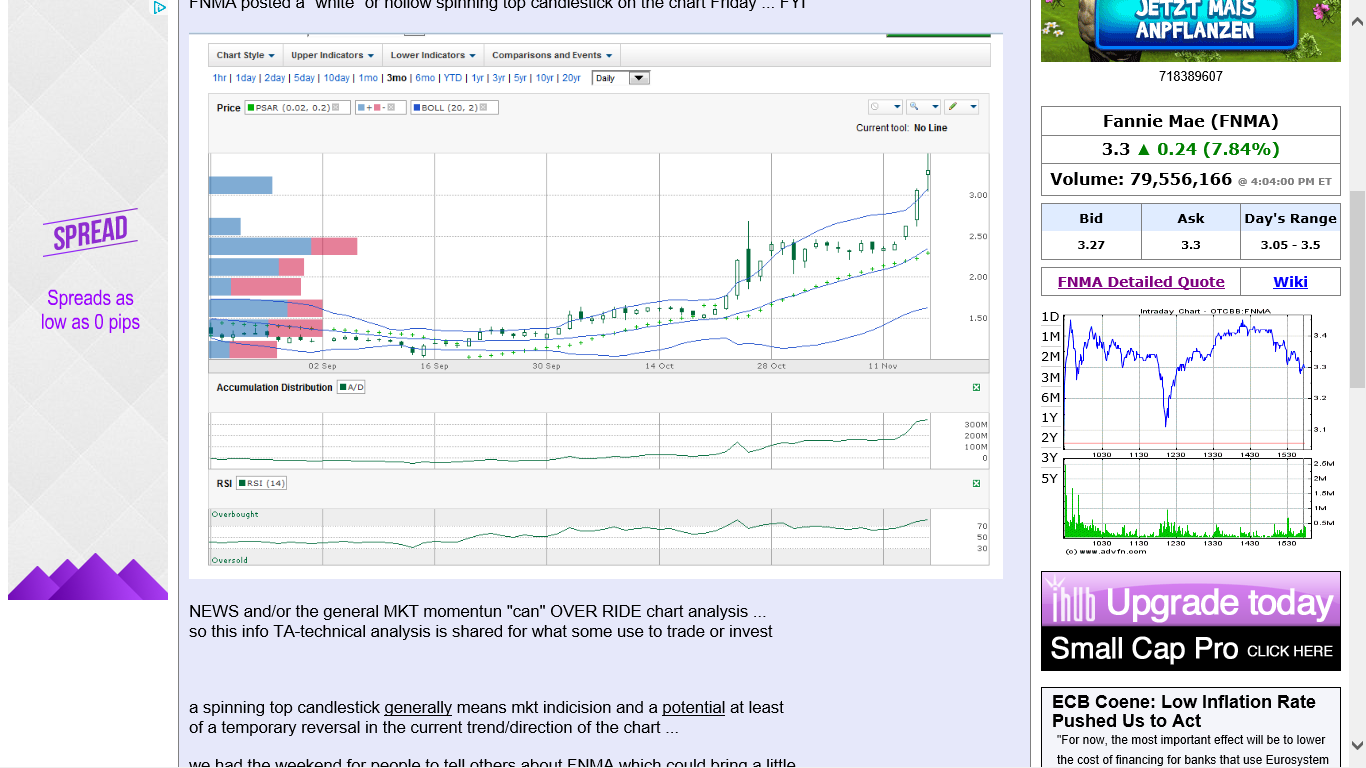Screen dimensions: 1366x768
Task: Select the 1day time range
Action: (246, 78)
